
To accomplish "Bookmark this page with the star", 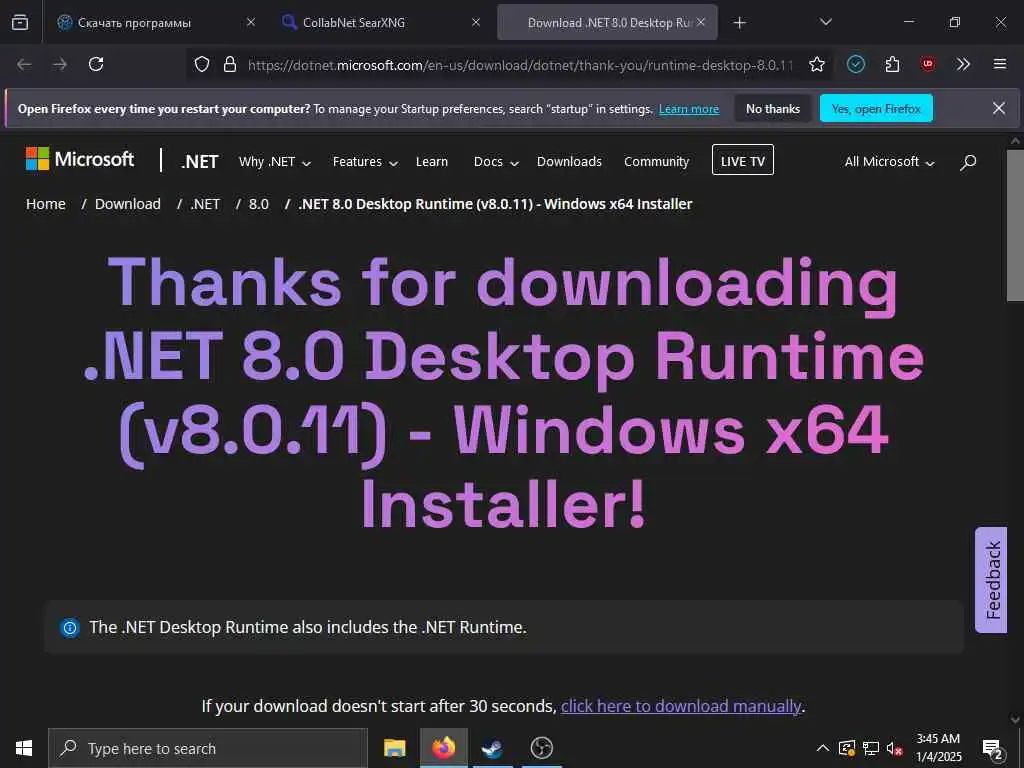I will (x=816, y=64).
